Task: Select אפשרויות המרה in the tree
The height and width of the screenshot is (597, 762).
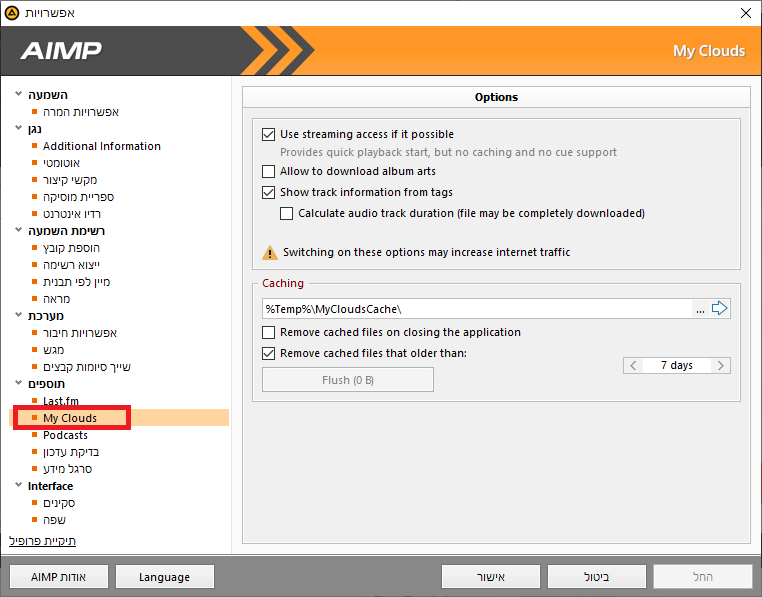Action: click(x=81, y=112)
